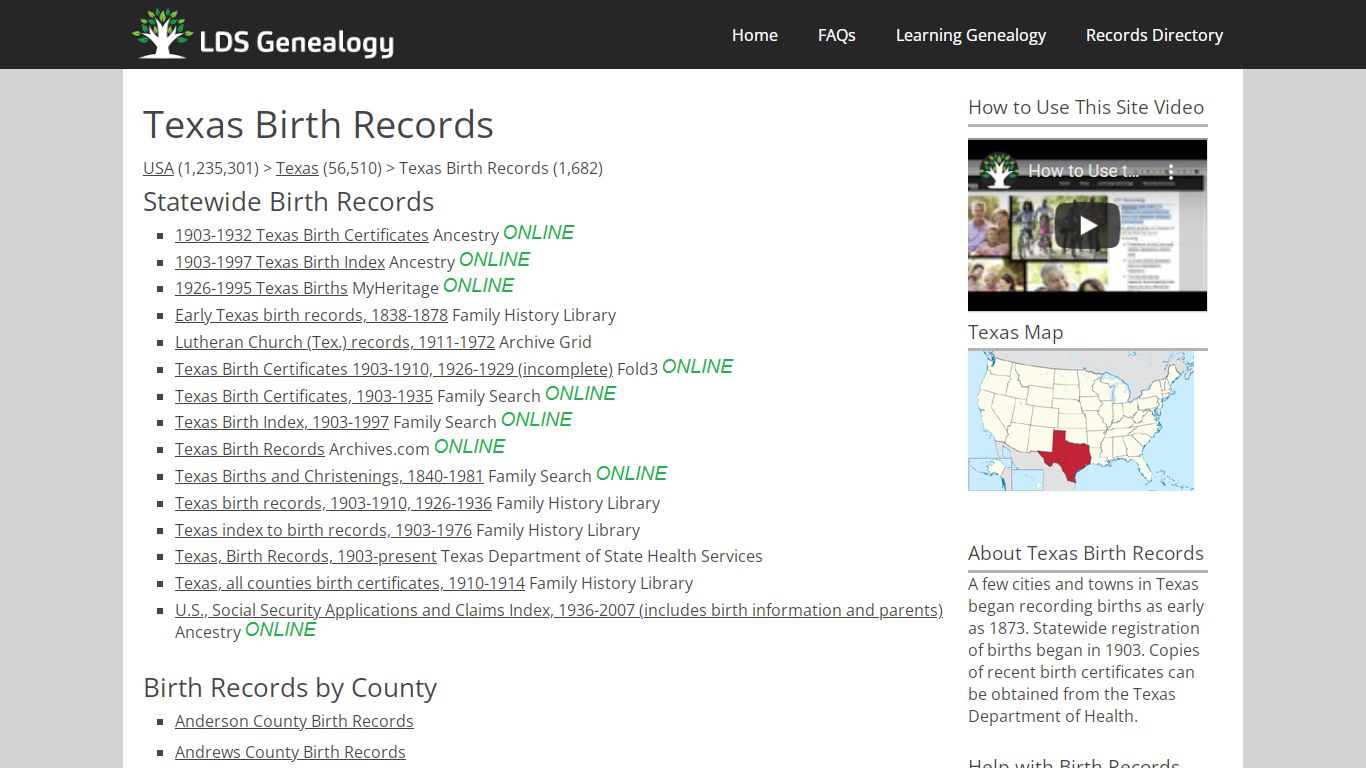Viewport: 1366px width, 768px height.
Task: Click Help with Birth Records heading
Action: pyautogui.click(x=1074, y=763)
